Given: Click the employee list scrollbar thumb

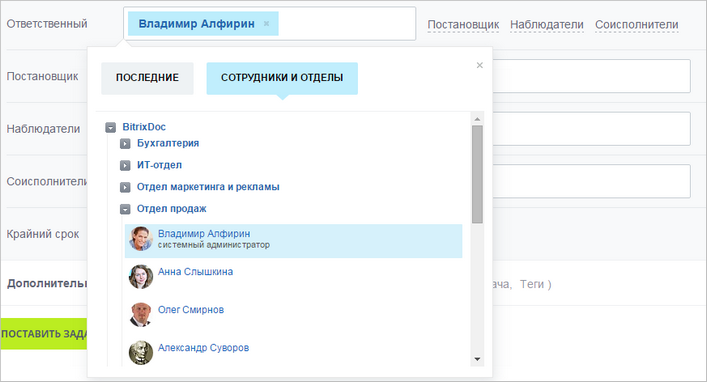Looking at the screenshot, I should point(477,174).
